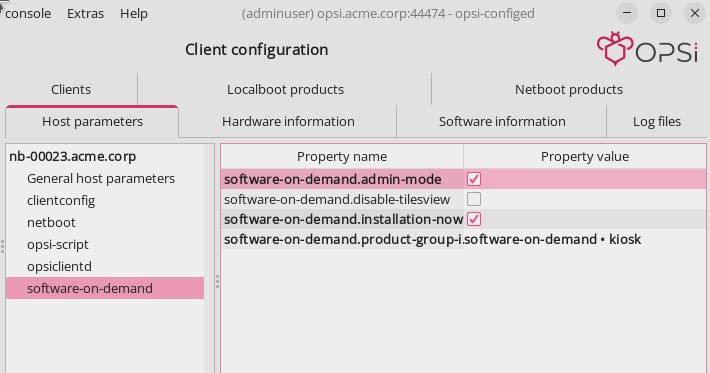The height and width of the screenshot is (373, 710).
Task: Click the tree panel vertical scrollbar
Action: click(x=209, y=258)
